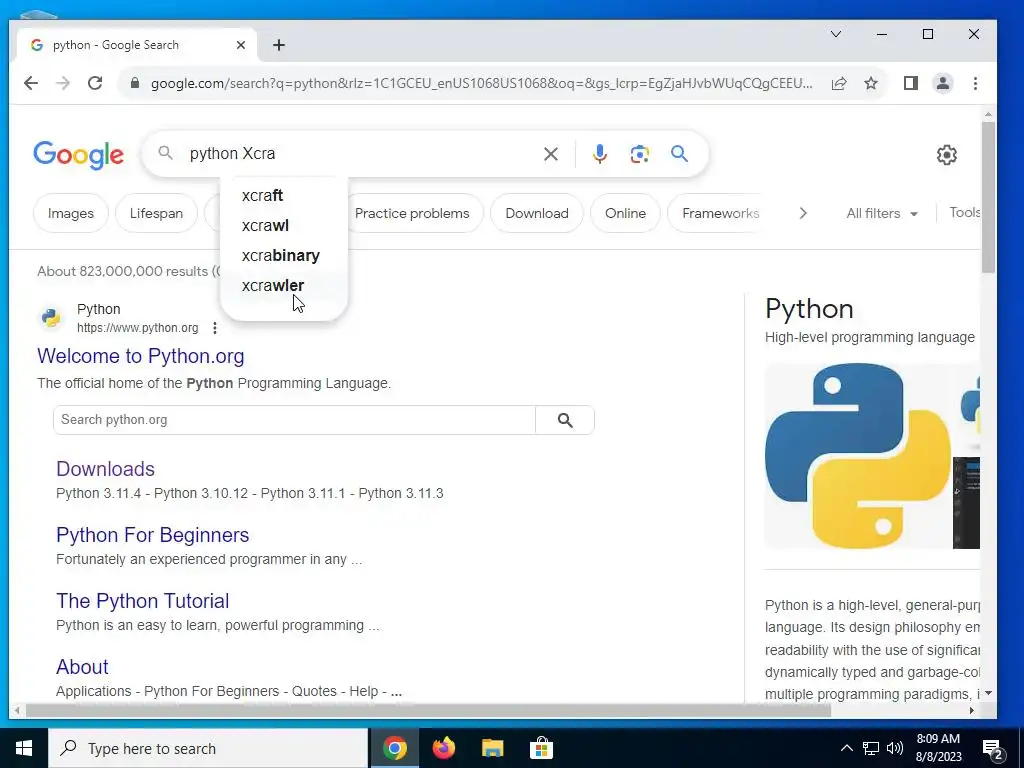The width and height of the screenshot is (1024, 768).
Task: Open Welcome to Python.org result
Action: [x=140, y=356]
